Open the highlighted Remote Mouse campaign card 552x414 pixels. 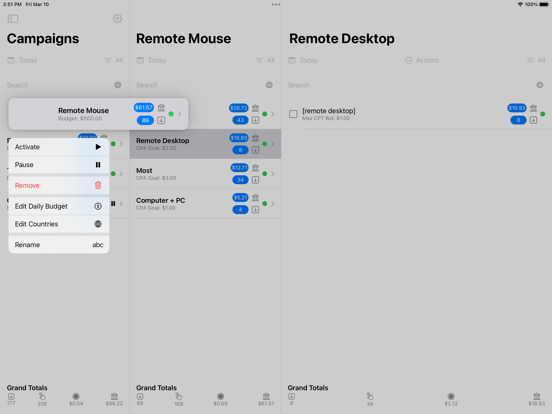pyautogui.click(x=98, y=114)
